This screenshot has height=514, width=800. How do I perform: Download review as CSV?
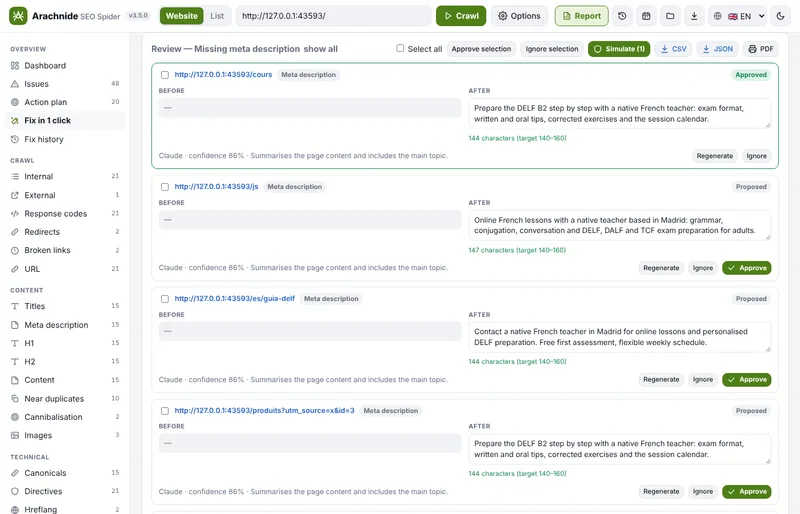673,49
